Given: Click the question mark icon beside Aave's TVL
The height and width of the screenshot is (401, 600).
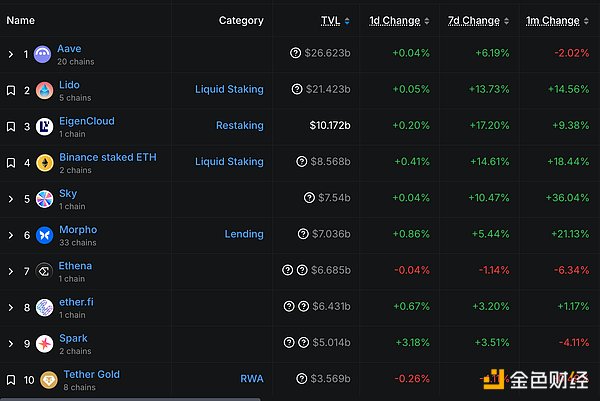Looking at the screenshot, I should [x=296, y=54].
